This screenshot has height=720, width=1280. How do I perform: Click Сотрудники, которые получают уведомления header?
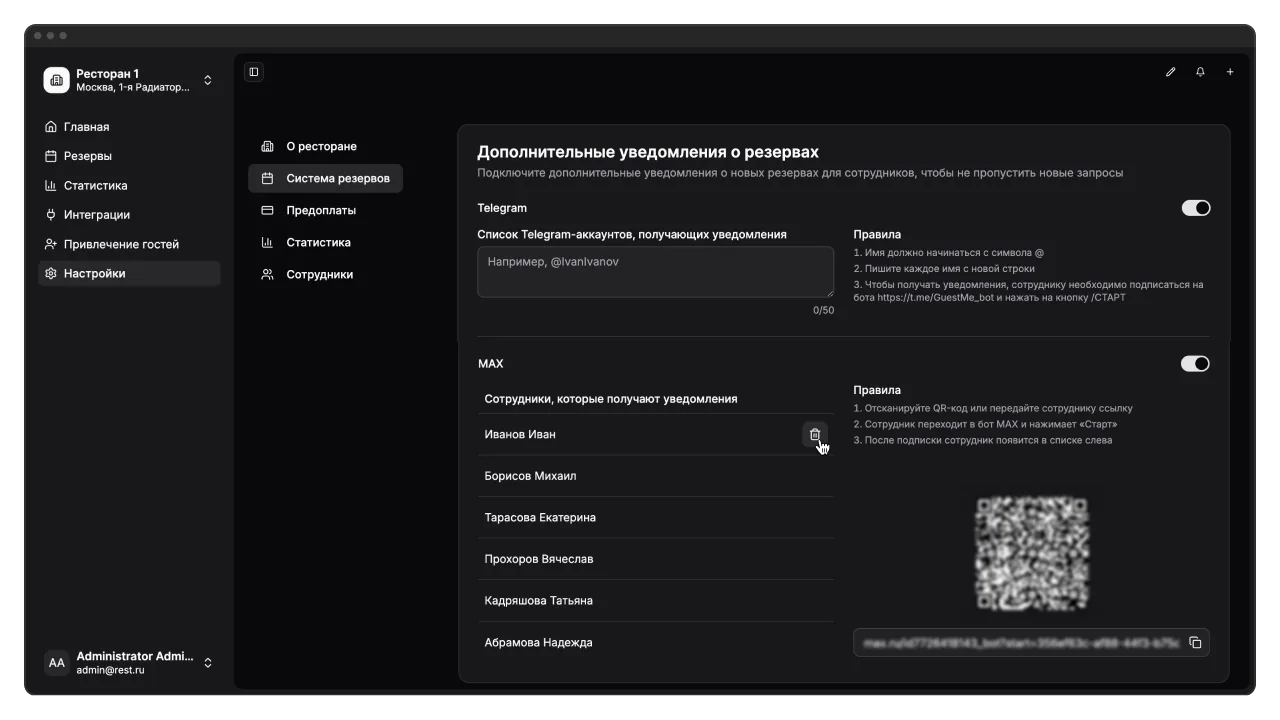point(611,399)
